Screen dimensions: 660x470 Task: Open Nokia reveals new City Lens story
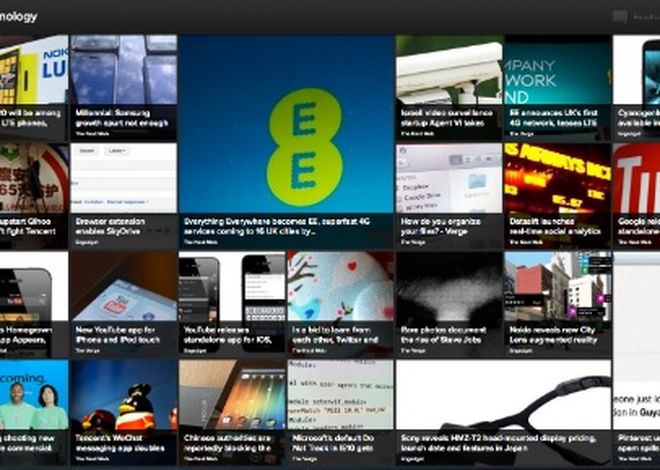click(558, 304)
